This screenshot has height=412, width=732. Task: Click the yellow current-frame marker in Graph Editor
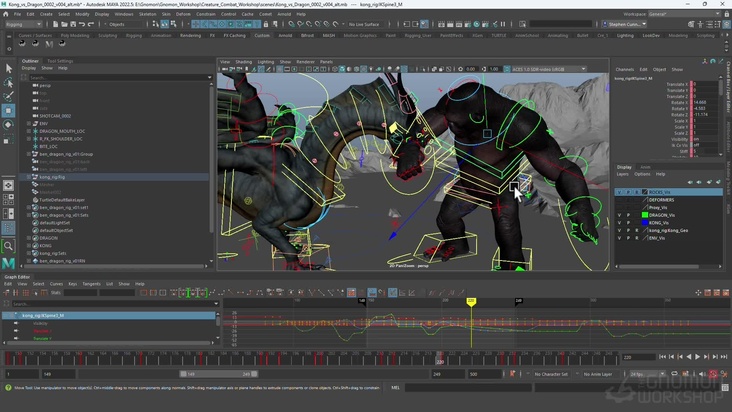(x=471, y=301)
